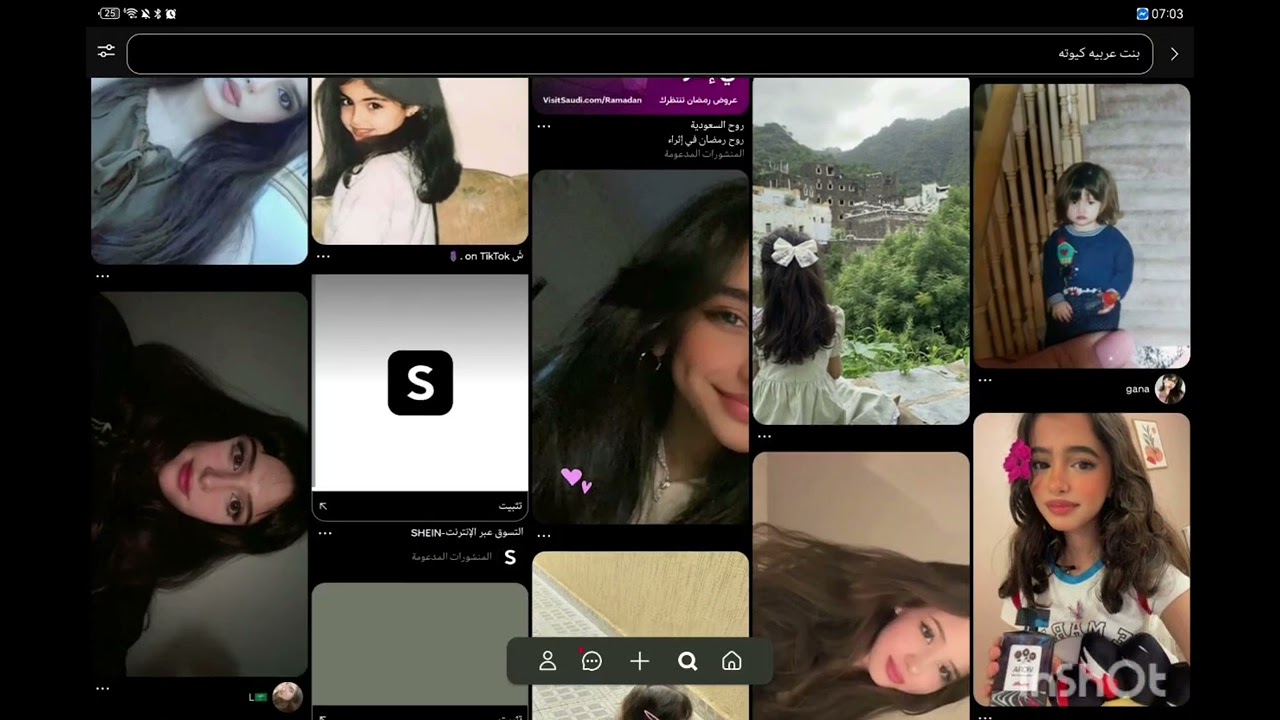This screenshot has width=1280, height=720.
Task: Open the three-dot menu beside the L avatar
Action: click(x=102, y=689)
